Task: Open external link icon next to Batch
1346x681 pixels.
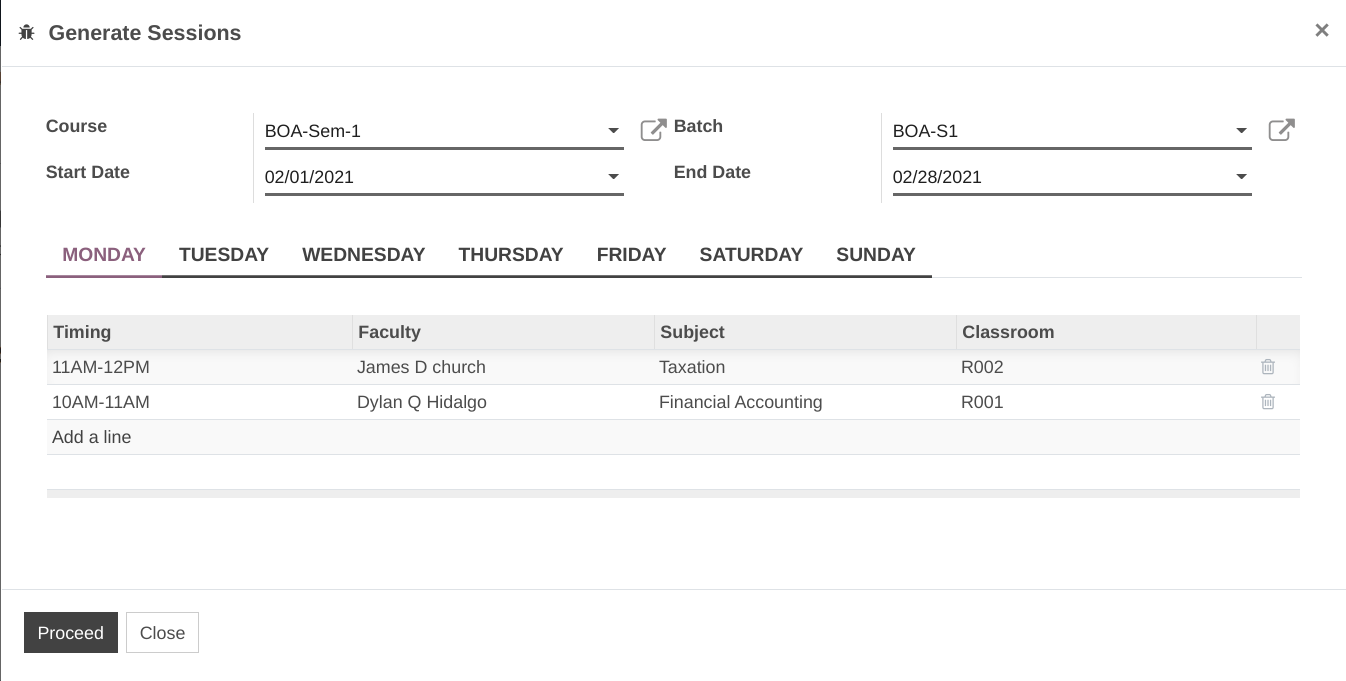Action: (1281, 130)
